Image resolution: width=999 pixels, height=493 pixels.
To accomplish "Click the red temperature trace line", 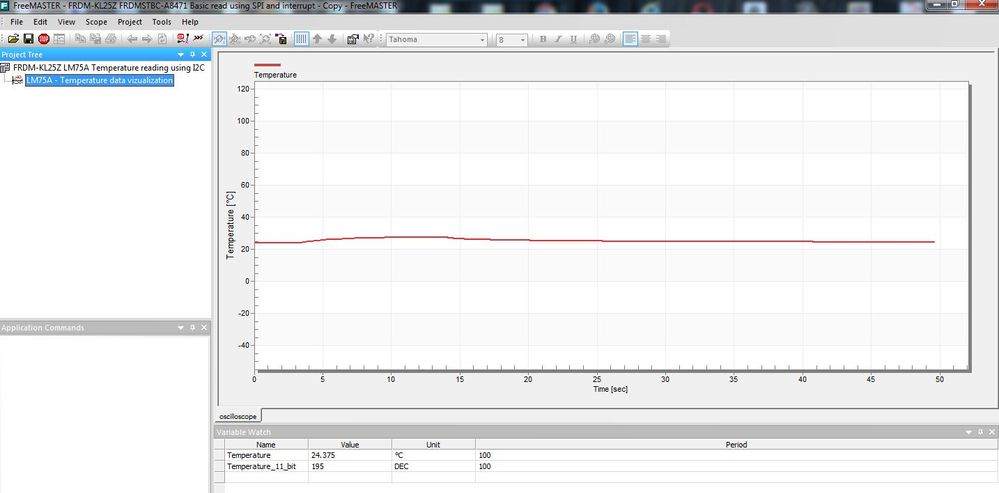I will point(594,241).
